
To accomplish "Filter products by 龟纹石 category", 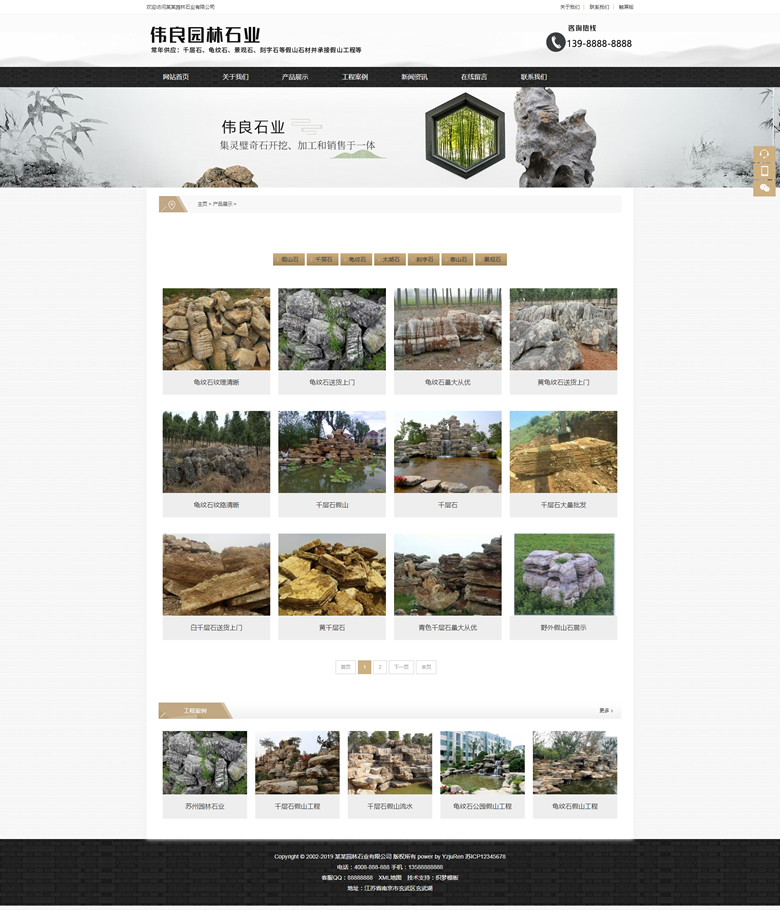I will (x=356, y=260).
